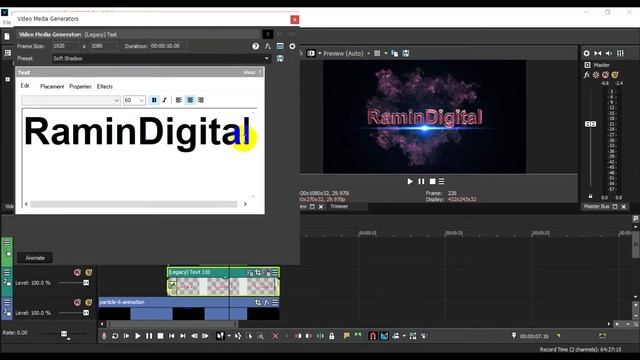Toggle italic formatting in text generator
The width and height of the screenshot is (640, 360).
[164, 100]
